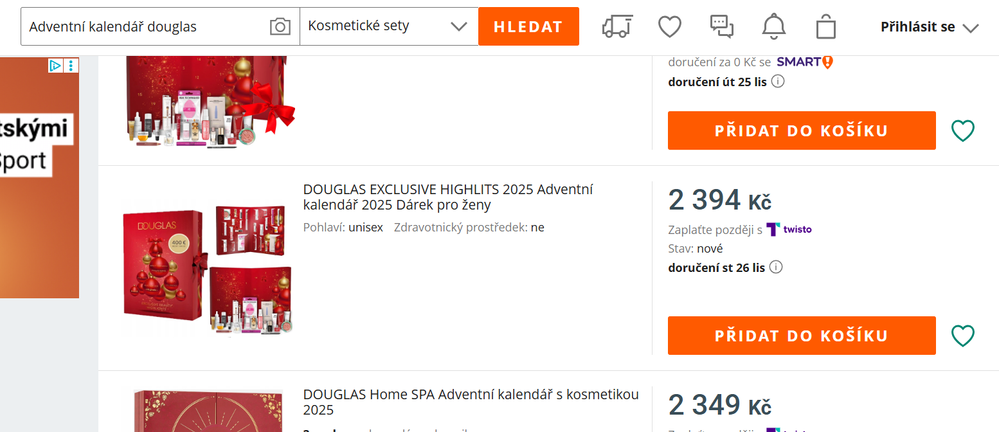Open the shopping bag cart icon
Image resolution: width=999 pixels, height=432 pixels.
click(826, 27)
